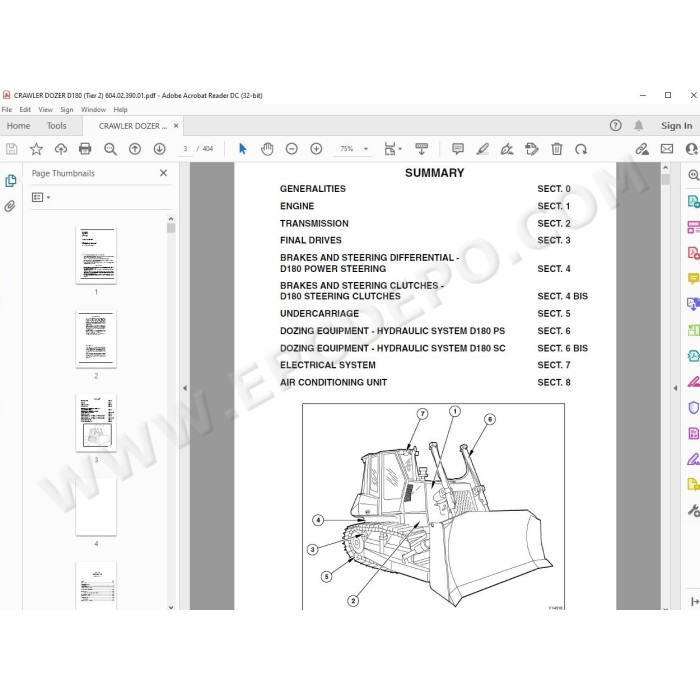Expand the right tools pane bottom arrow
The image size is (700, 700).
pos(695,601)
